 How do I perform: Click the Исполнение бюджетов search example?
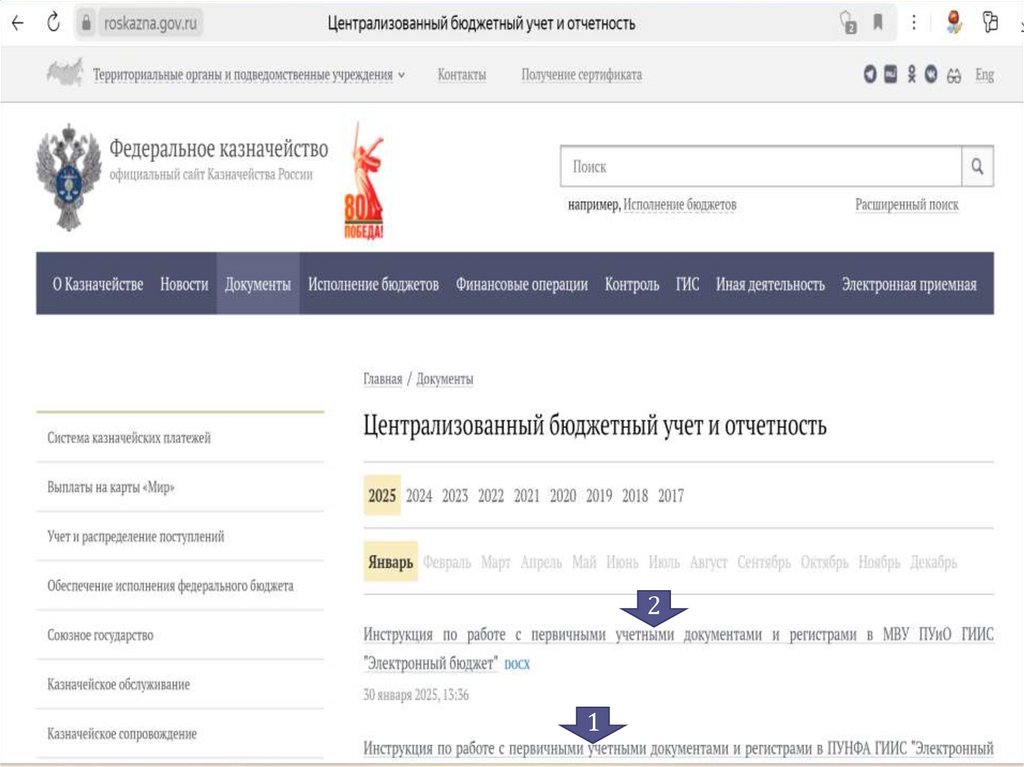tap(680, 204)
